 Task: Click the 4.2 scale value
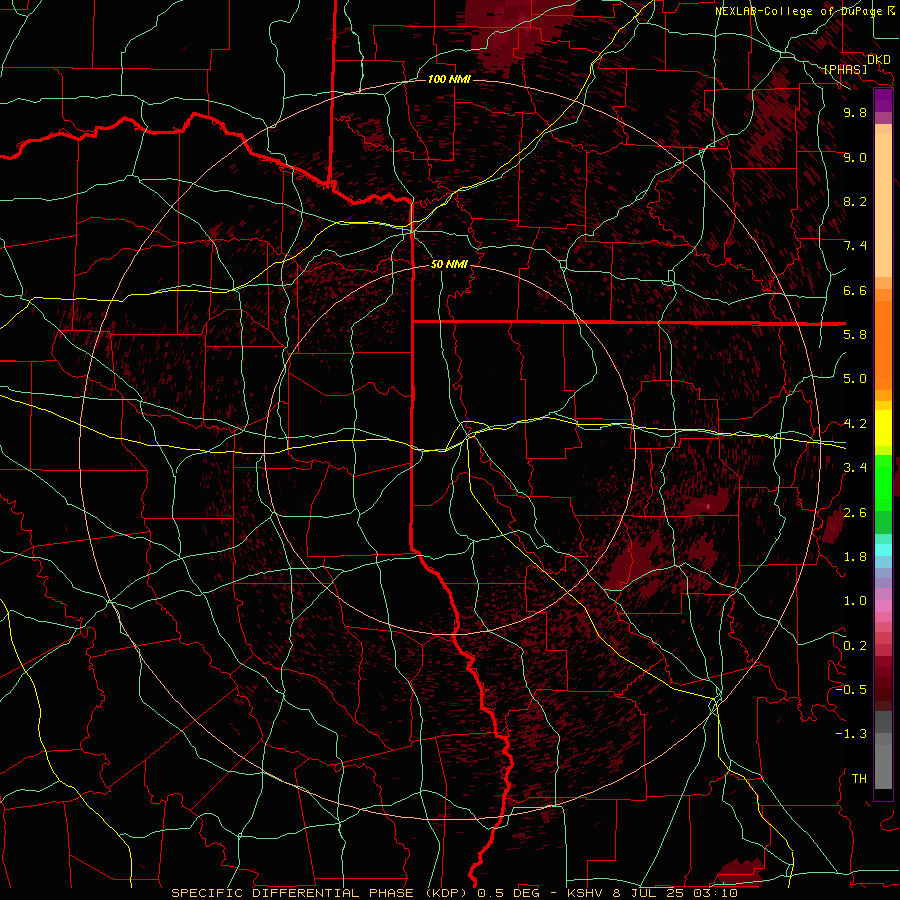(x=855, y=424)
